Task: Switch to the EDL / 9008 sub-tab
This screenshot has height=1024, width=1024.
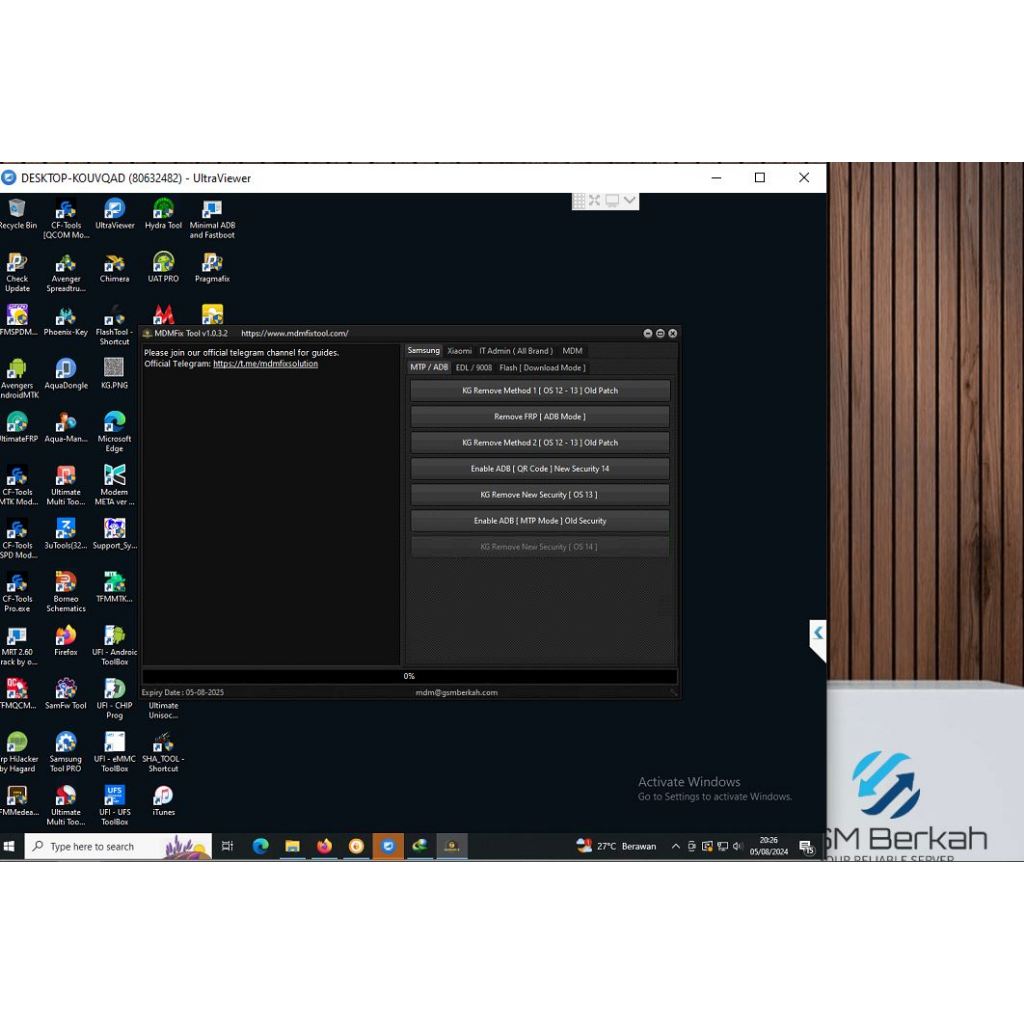Action: [473, 368]
